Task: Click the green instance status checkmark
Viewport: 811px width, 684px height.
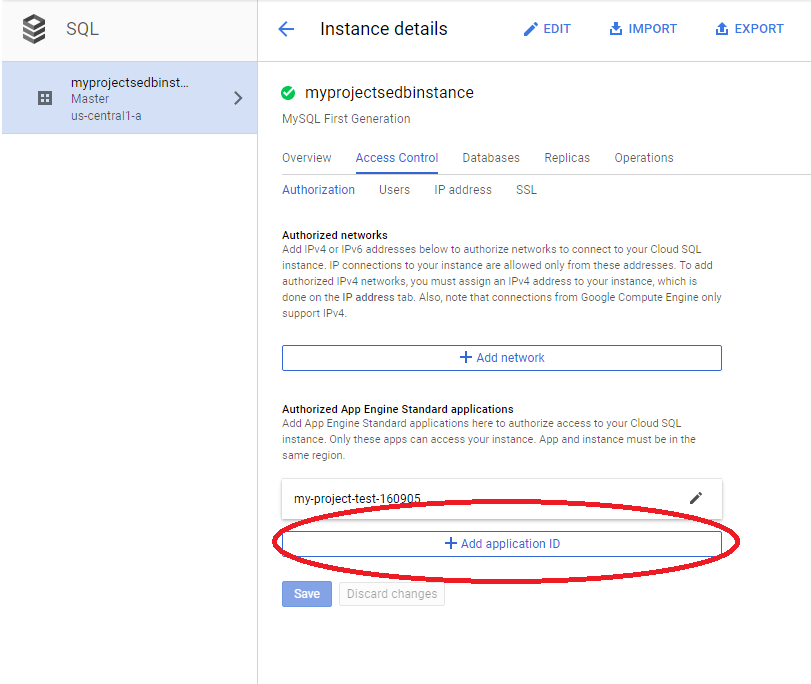Action: (288, 93)
